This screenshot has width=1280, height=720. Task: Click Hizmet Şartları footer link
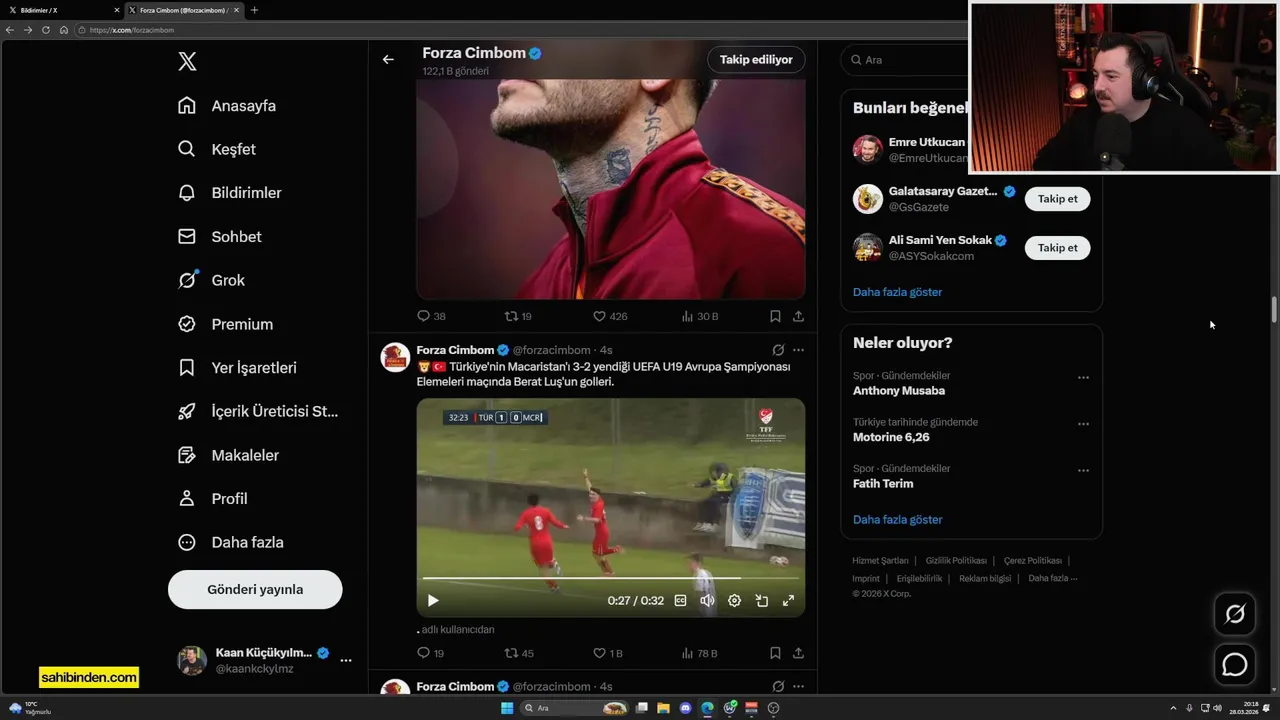click(880, 561)
